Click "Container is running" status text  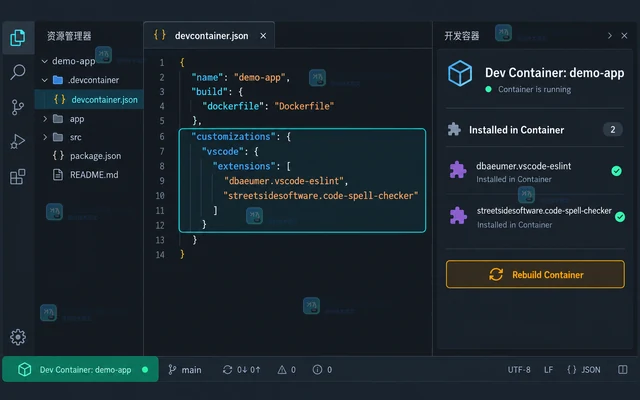(x=534, y=89)
